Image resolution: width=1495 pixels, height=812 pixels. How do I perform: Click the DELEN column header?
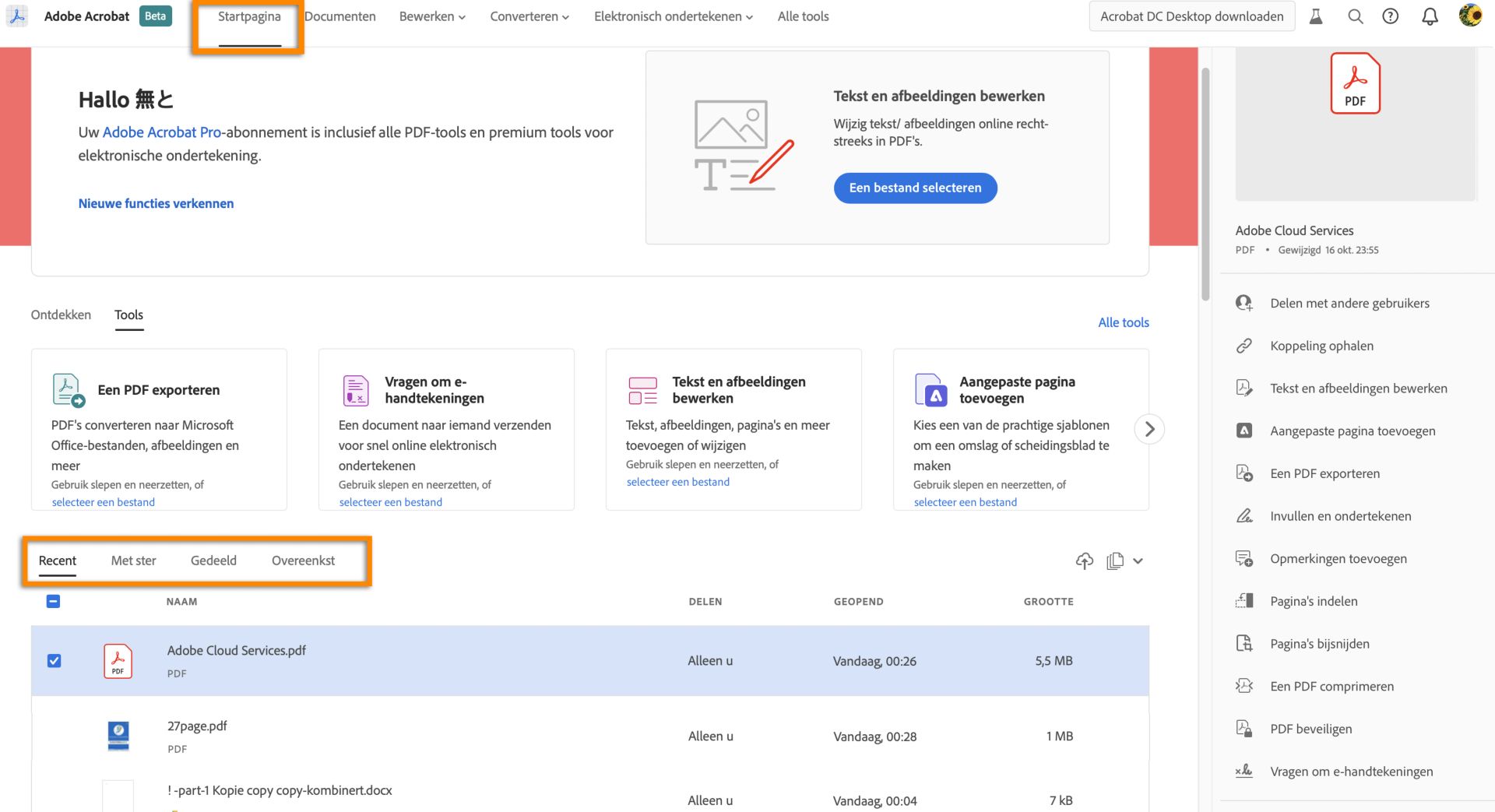pyautogui.click(x=705, y=602)
